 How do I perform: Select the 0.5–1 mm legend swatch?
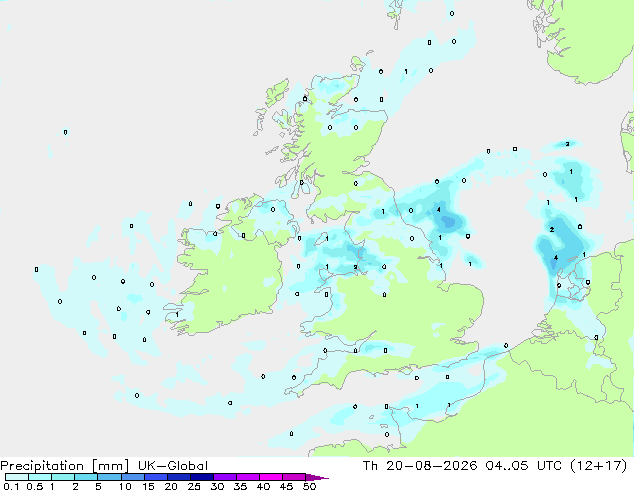[40, 477]
